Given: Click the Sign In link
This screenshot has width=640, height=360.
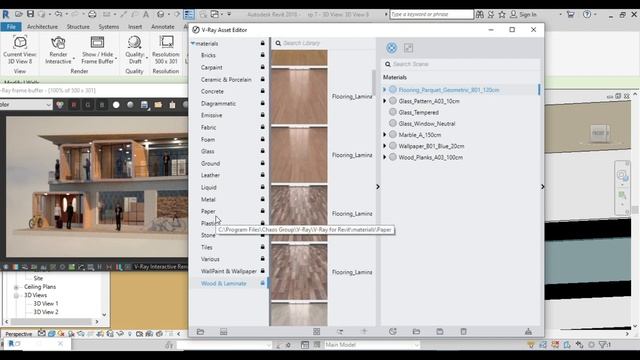Looking at the screenshot, I should tap(528, 14).
